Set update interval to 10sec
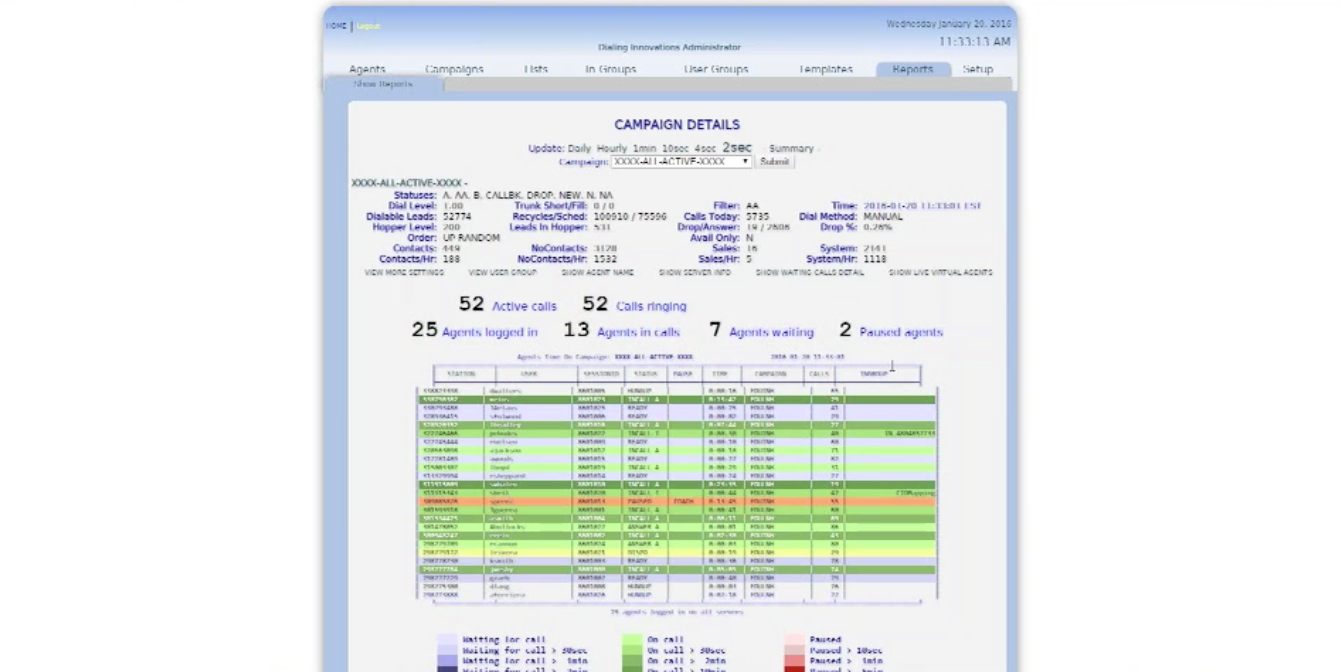 [x=676, y=148]
